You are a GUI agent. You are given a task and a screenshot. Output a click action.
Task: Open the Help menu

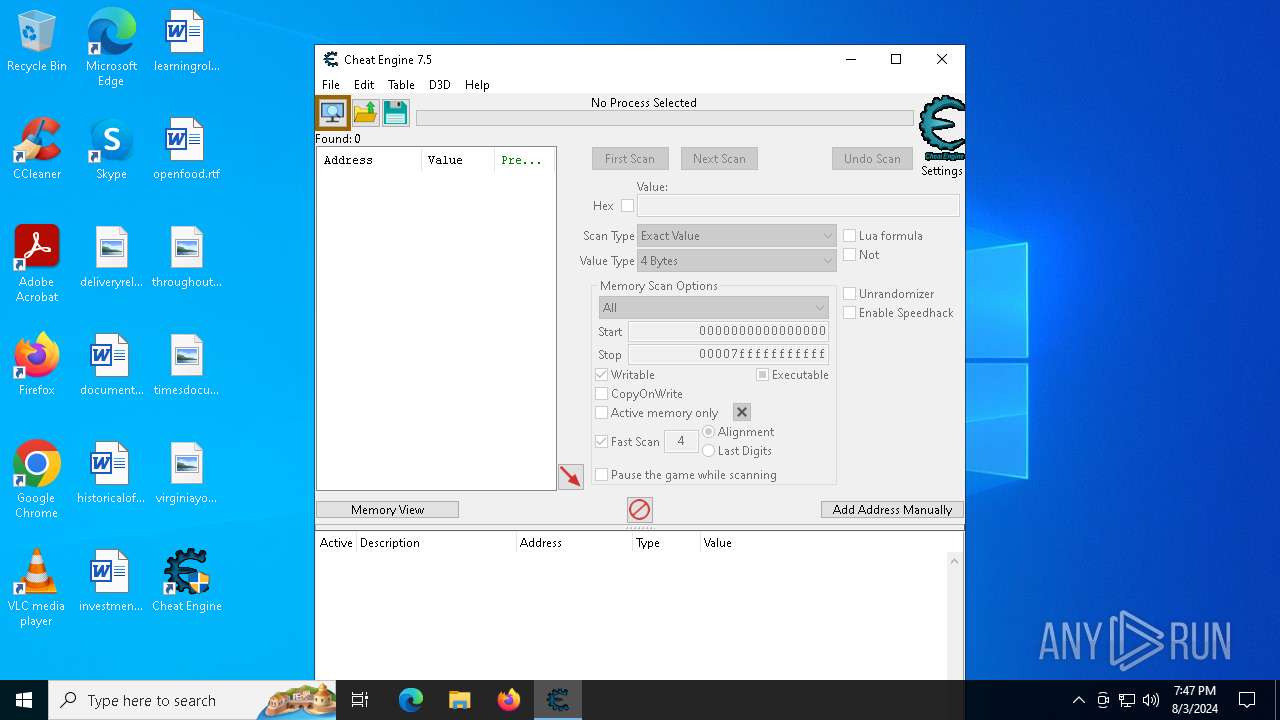477,85
